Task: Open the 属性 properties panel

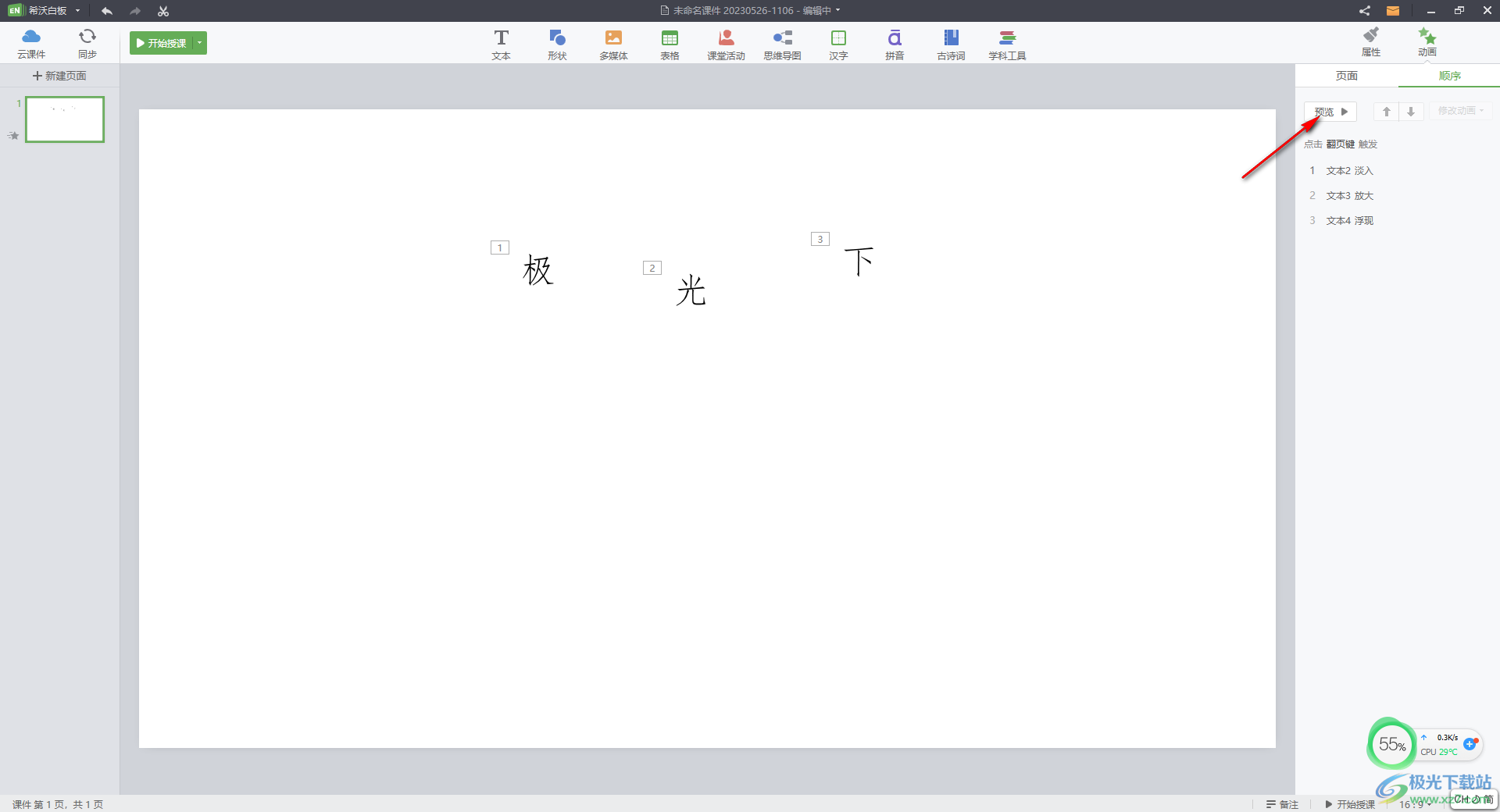Action: (x=1371, y=42)
